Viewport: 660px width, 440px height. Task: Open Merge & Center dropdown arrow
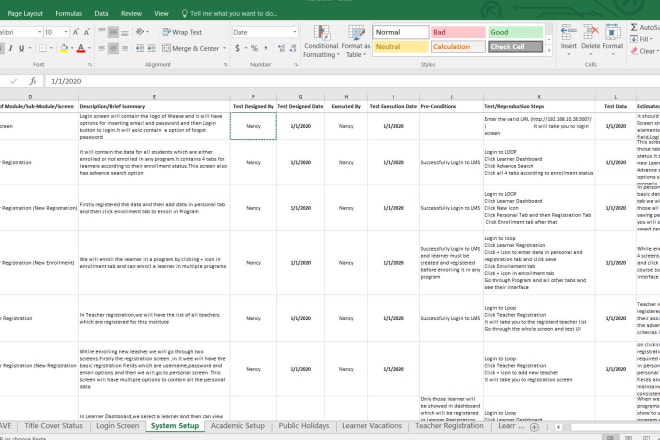[224, 48]
